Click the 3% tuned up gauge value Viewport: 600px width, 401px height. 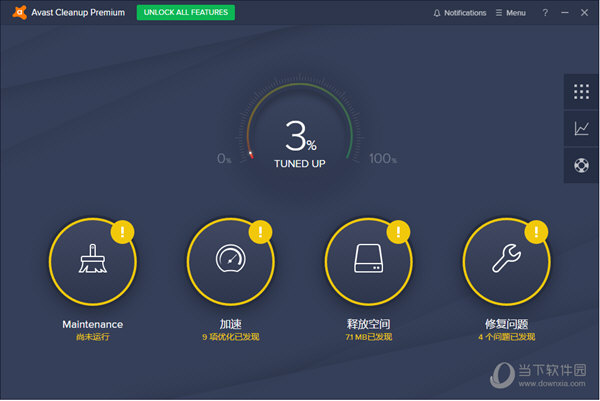coord(301,136)
